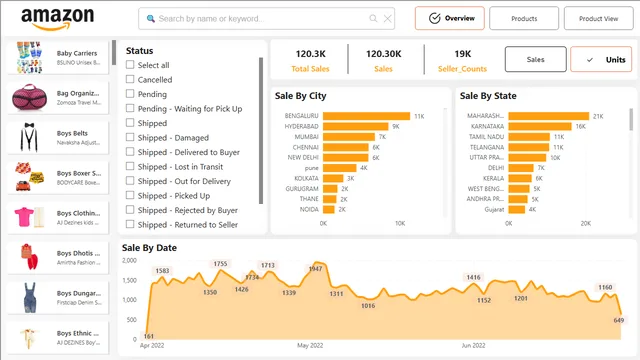The width and height of the screenshot is (640, 360).
Task: Check Shipped - Delivered to Buyer checkbox
Action: point(130,151)
